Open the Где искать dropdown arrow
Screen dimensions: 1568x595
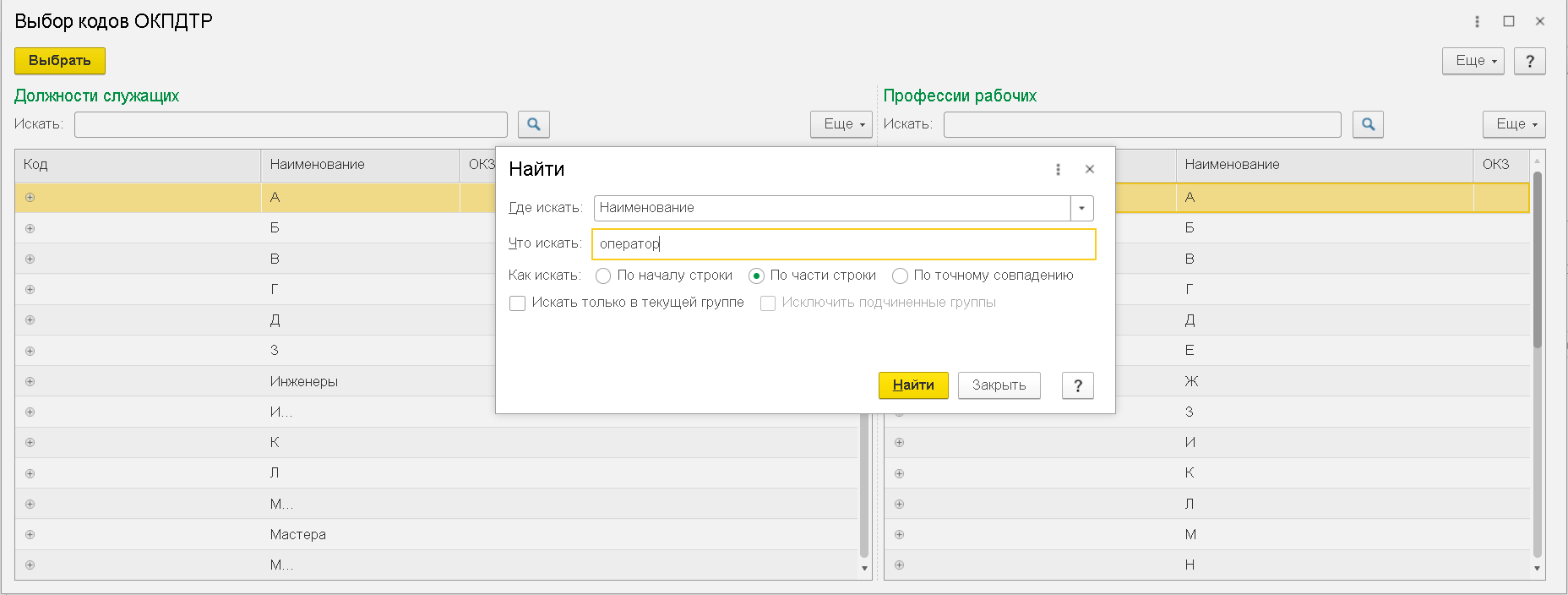tap(1081, 208)
